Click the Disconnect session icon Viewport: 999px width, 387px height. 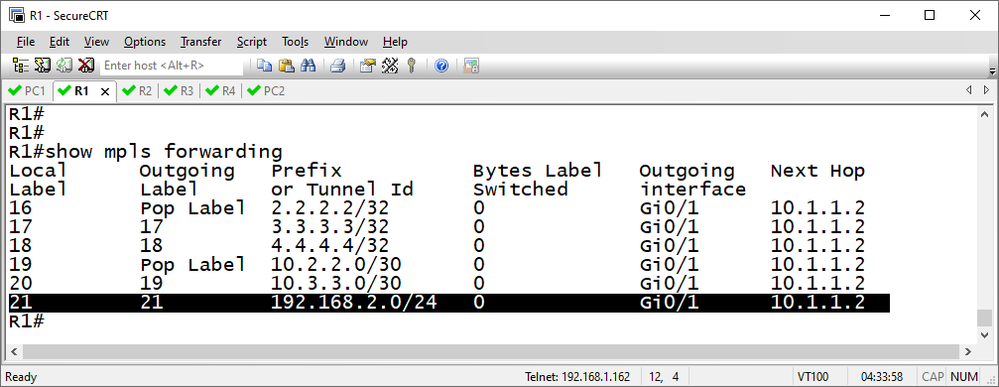pos(85,65)
